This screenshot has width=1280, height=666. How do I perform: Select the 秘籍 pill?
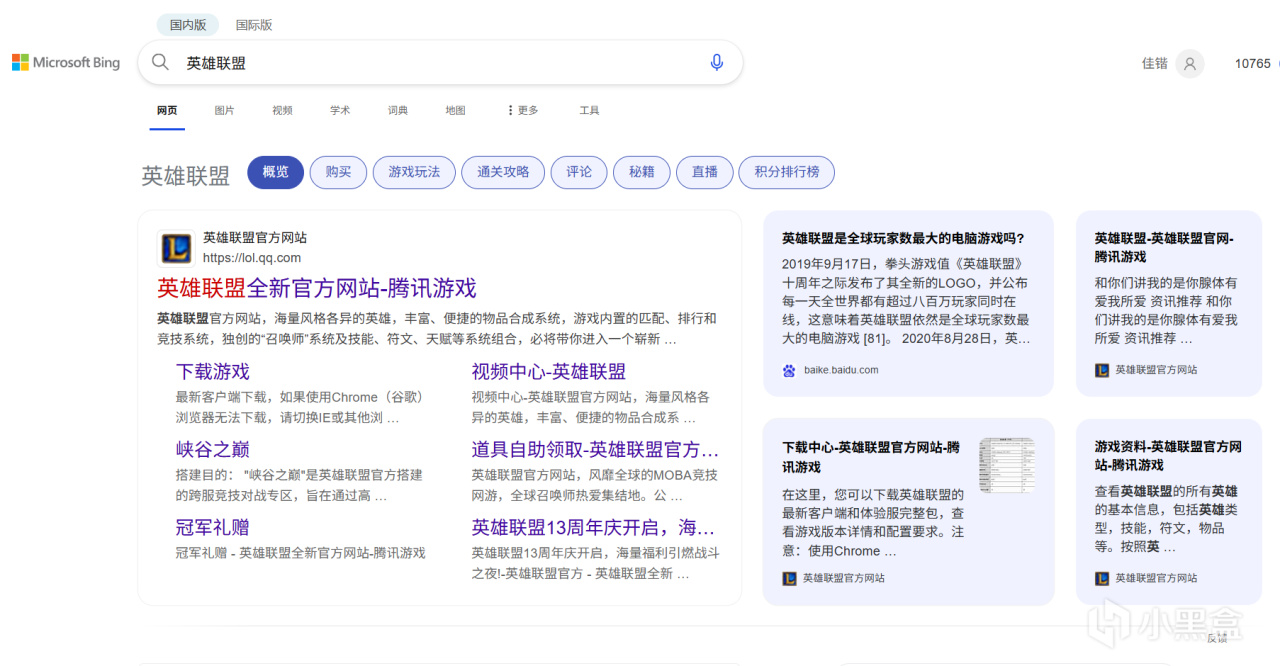pos(642,172)
